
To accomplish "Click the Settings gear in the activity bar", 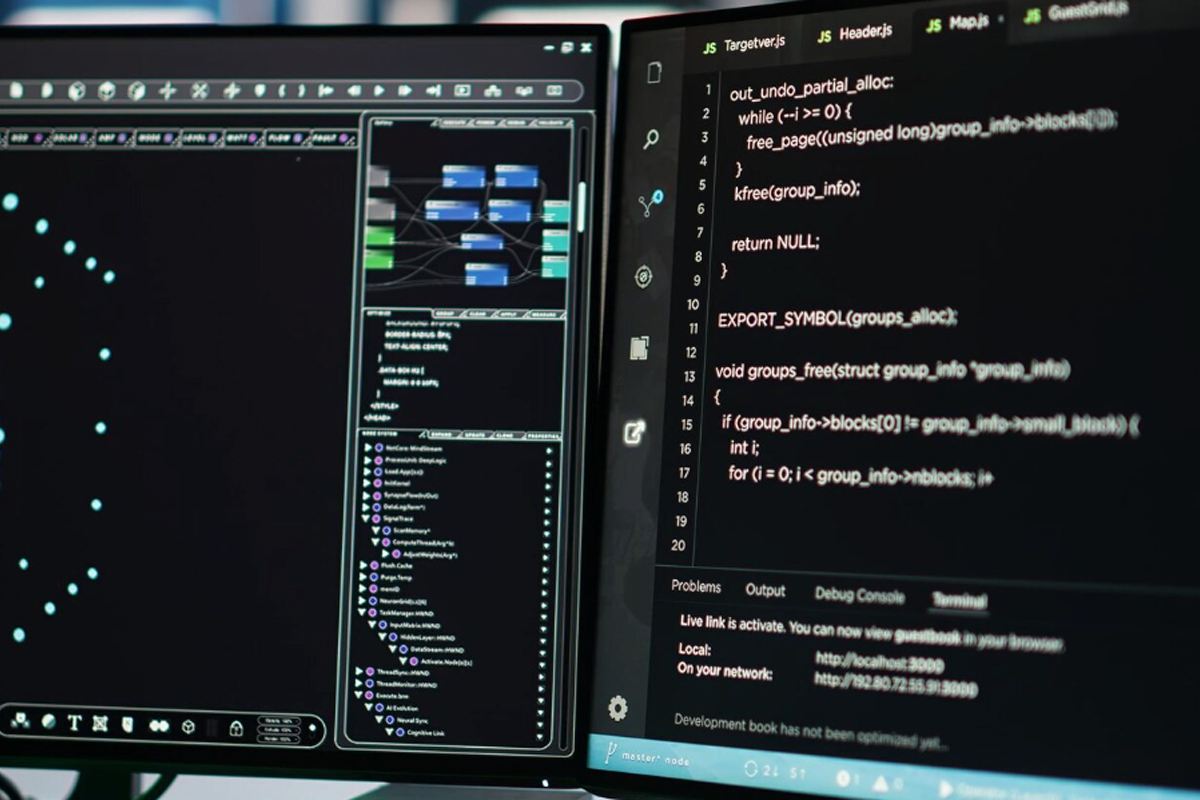I will coord(618,709).
